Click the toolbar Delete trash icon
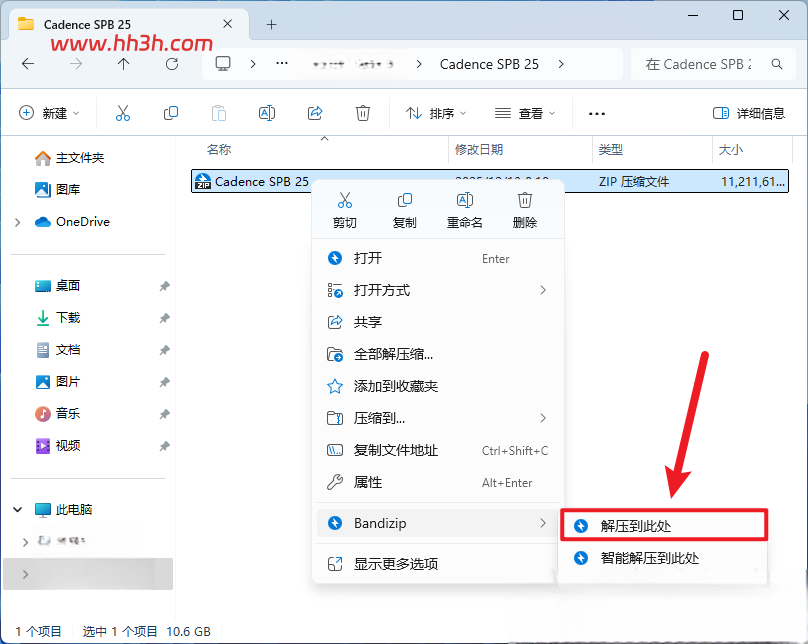 363,113
